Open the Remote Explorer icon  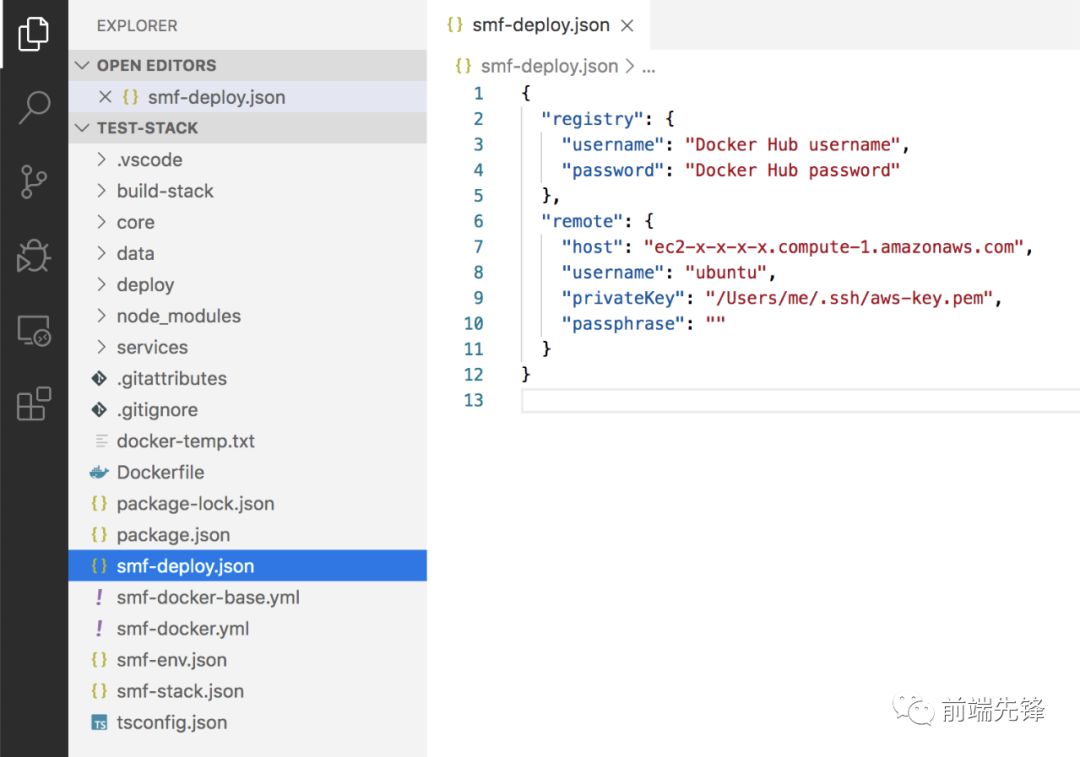tap(33, 331)
